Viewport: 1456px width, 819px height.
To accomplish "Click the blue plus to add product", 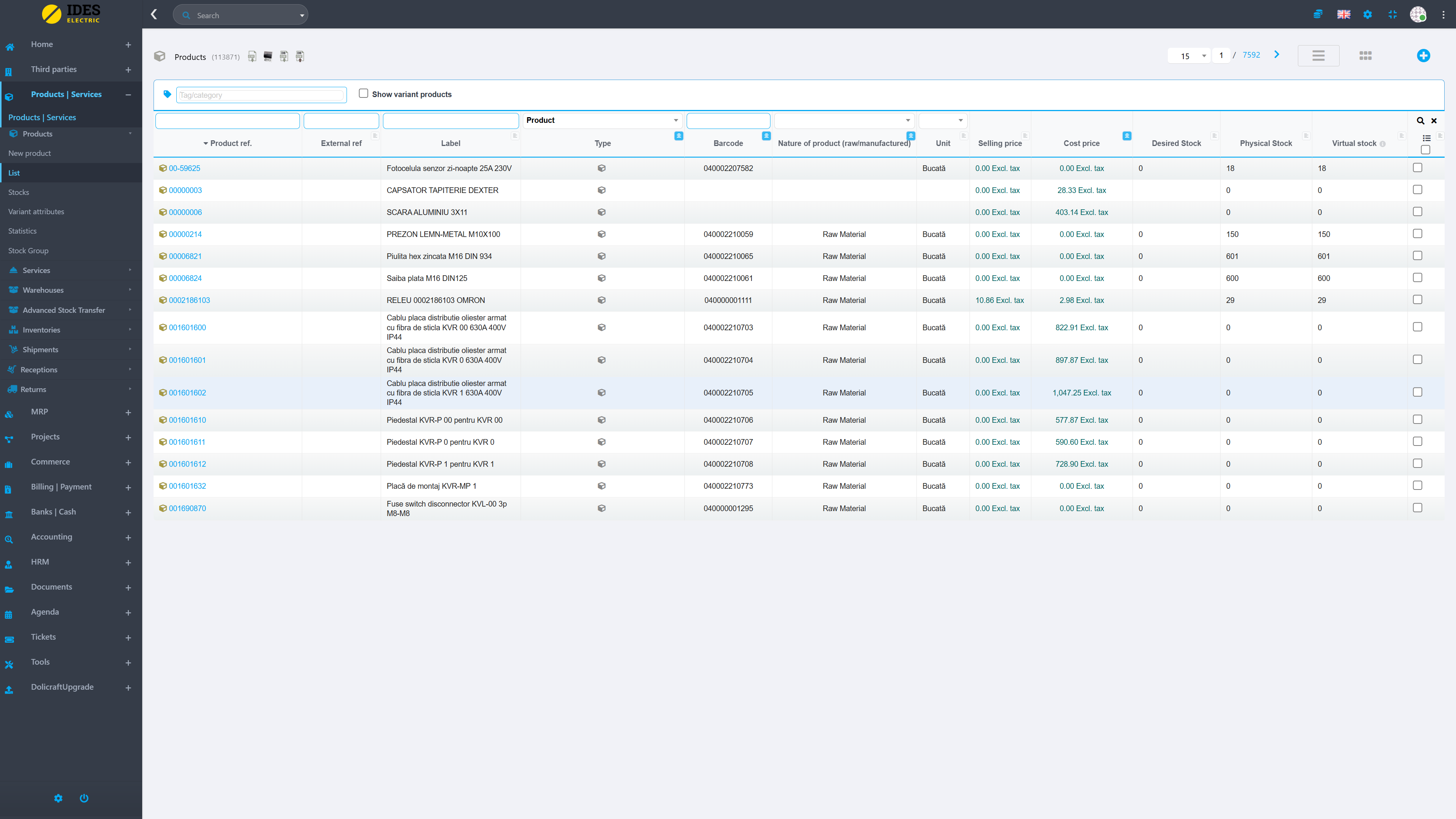I will [x=1423, y=55].
